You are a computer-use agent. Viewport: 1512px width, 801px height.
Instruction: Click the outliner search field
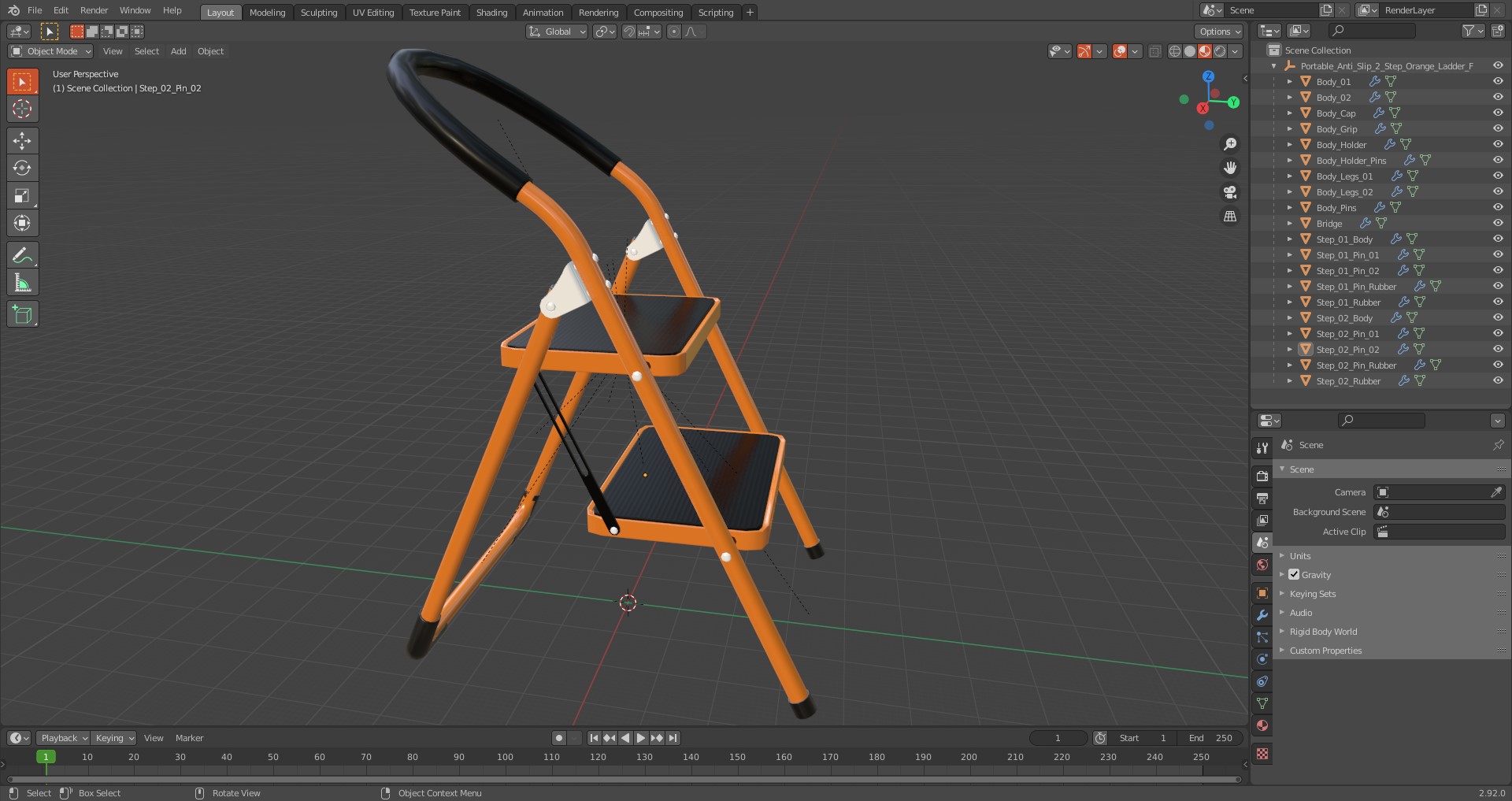click(x=1372, y=31)
